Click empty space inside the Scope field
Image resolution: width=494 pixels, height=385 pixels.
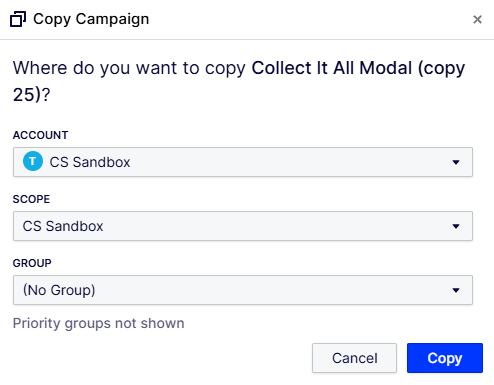tap(267, 226)
